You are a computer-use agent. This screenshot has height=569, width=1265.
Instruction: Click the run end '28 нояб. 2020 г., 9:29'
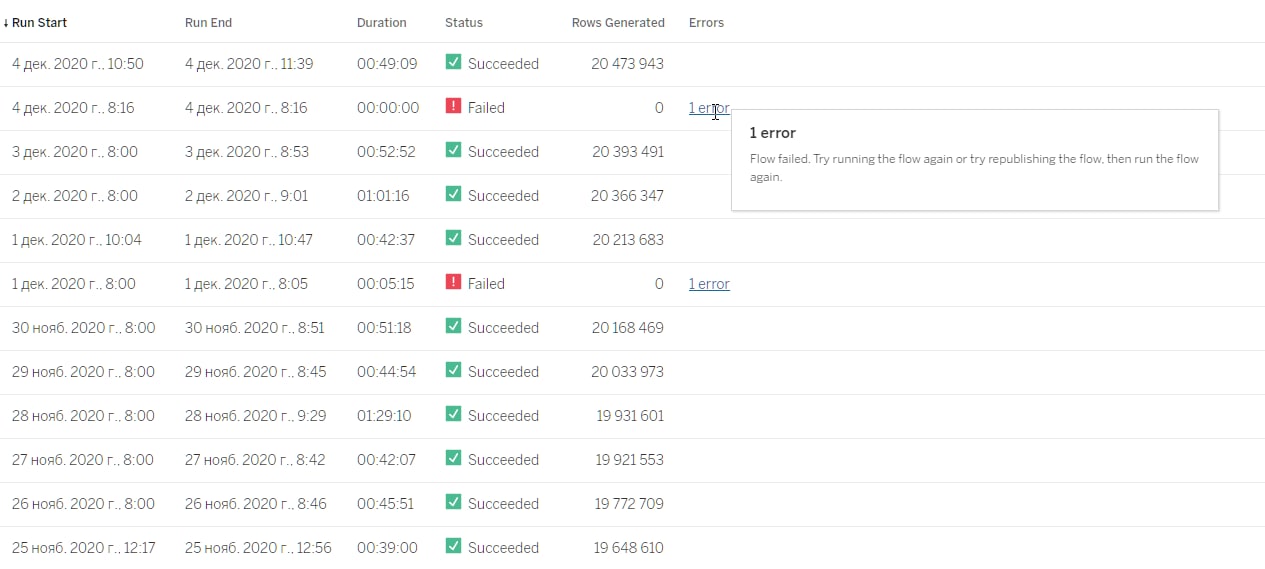coord(256,416)
